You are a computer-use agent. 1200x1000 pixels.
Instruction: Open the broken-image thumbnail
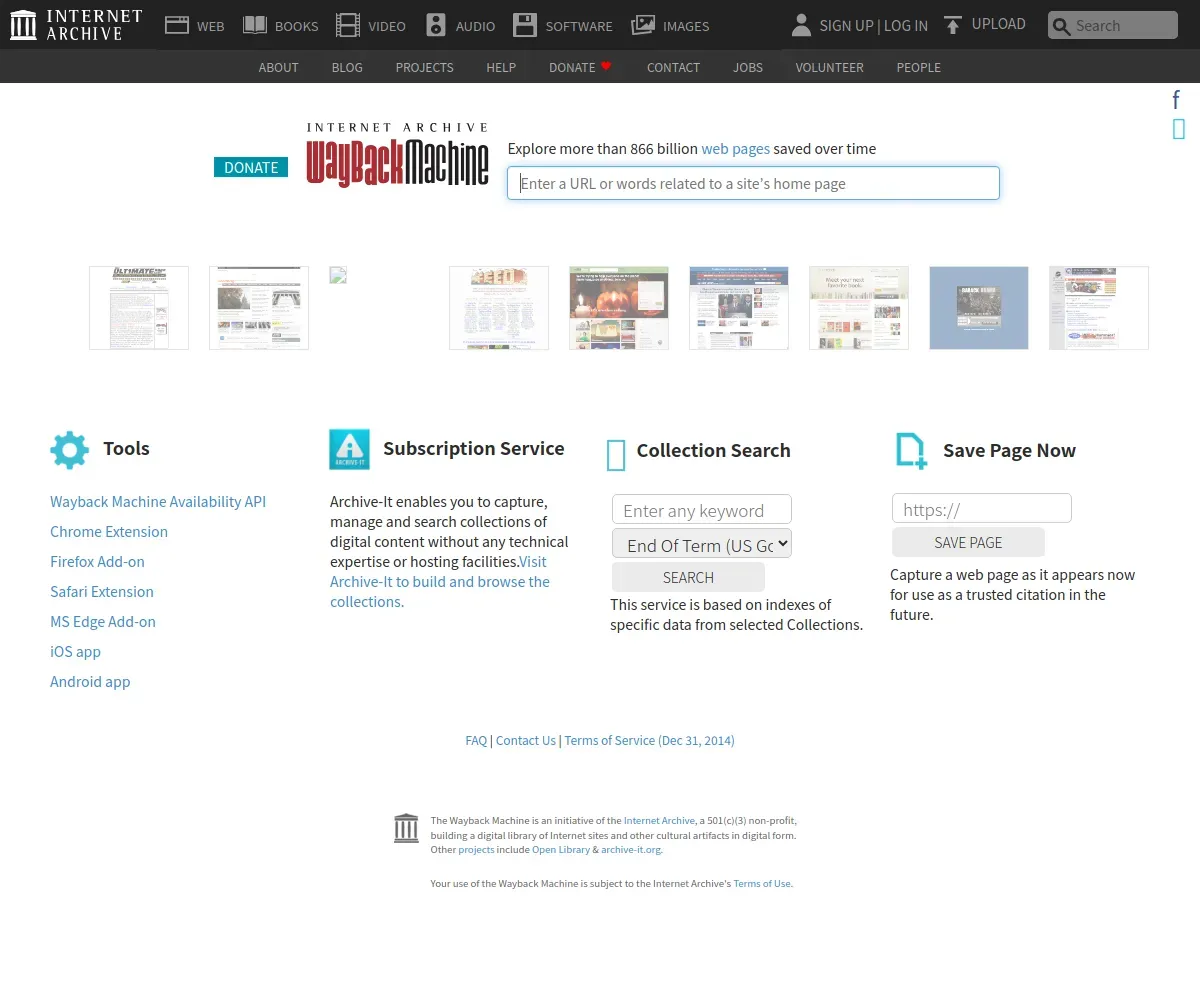[x=338, y=275]
